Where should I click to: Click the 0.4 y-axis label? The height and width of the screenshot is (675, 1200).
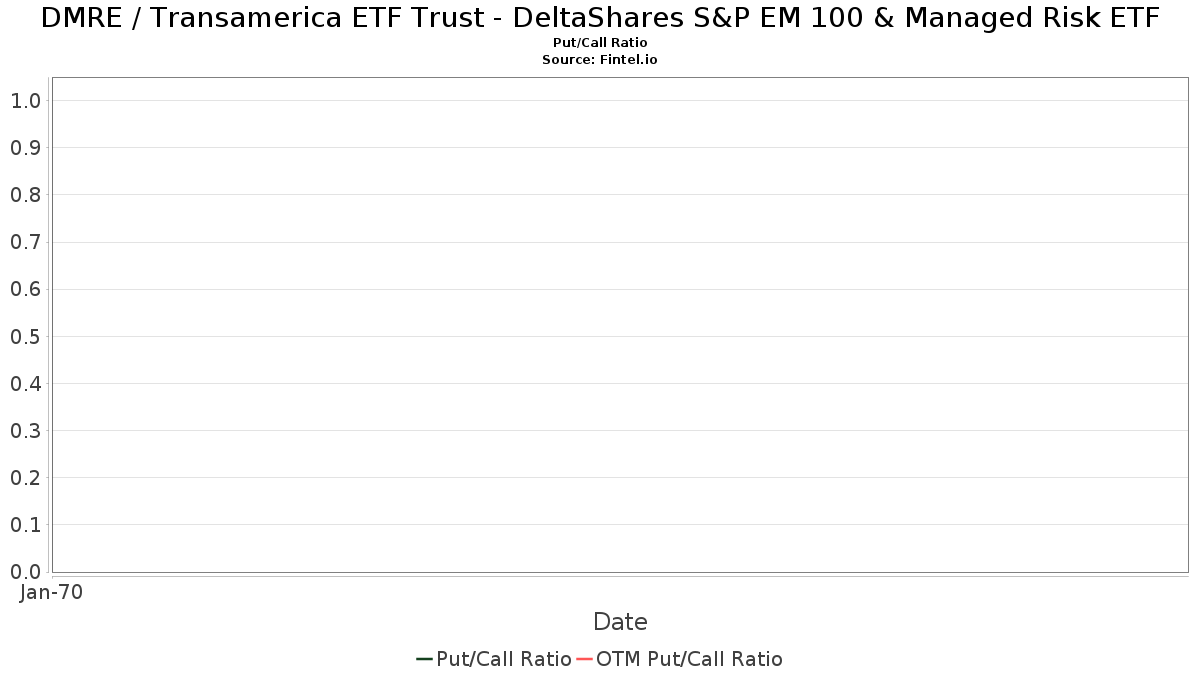[x=25, y=384]
